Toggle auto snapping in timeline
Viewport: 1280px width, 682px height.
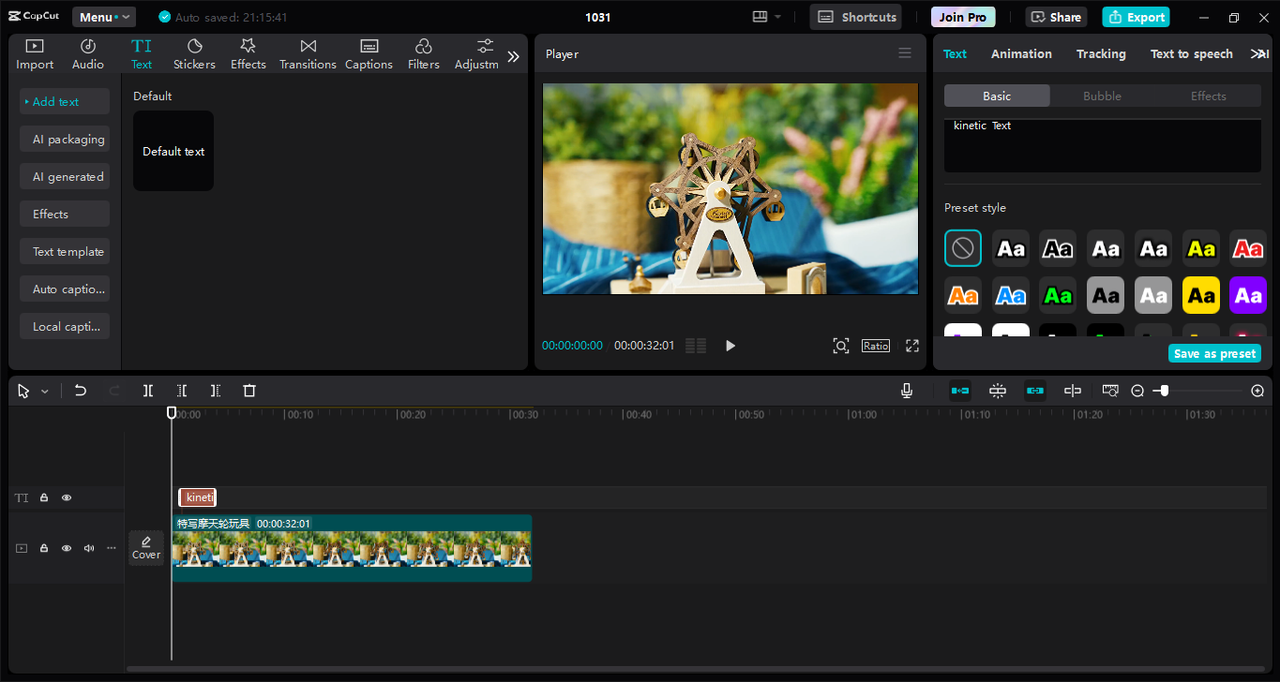coord(997,391)
